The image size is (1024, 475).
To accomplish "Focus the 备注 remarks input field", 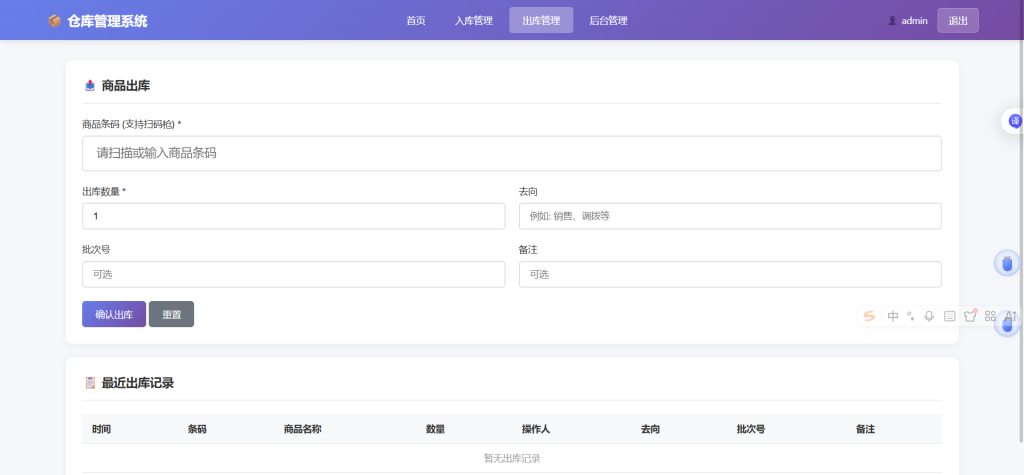I will (x=730, y=274).
